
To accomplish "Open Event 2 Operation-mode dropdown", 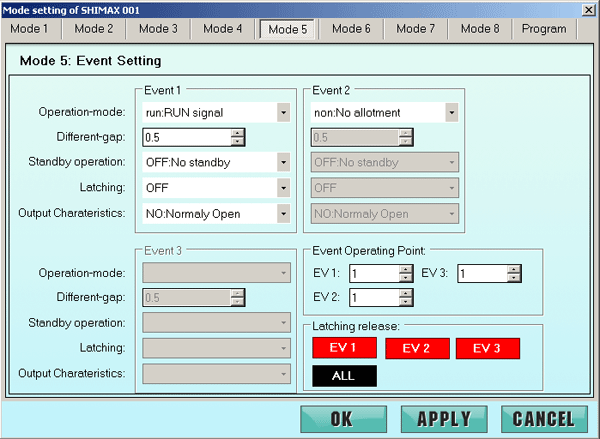I will (x=451, y=113).
